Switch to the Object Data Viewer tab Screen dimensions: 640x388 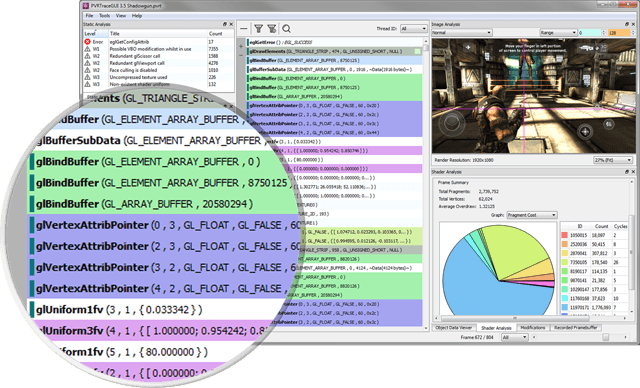point(453,328)
